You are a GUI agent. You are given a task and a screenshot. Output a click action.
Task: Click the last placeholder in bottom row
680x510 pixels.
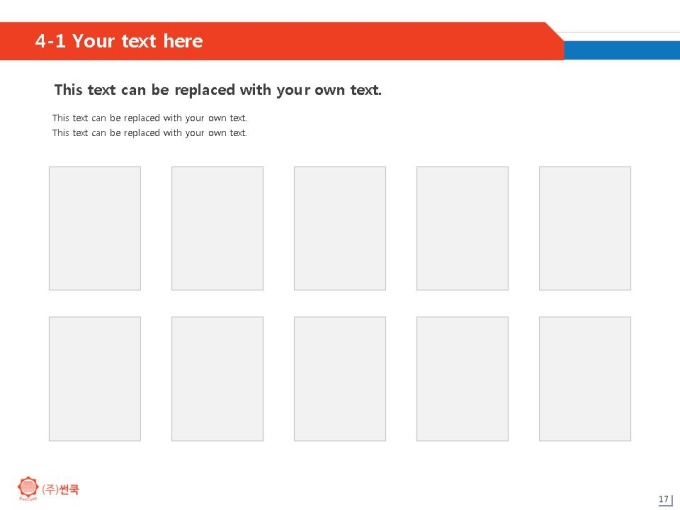(585, 379)
